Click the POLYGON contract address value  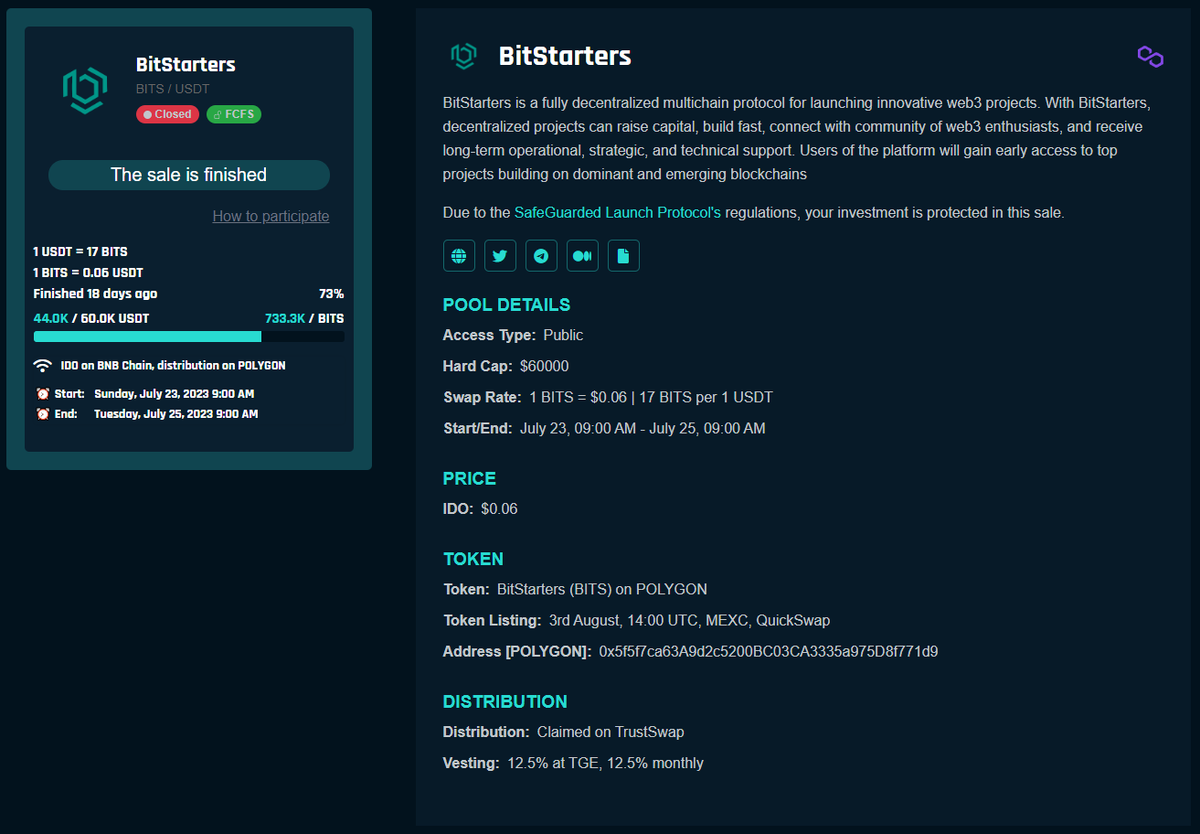coord(768,652)
